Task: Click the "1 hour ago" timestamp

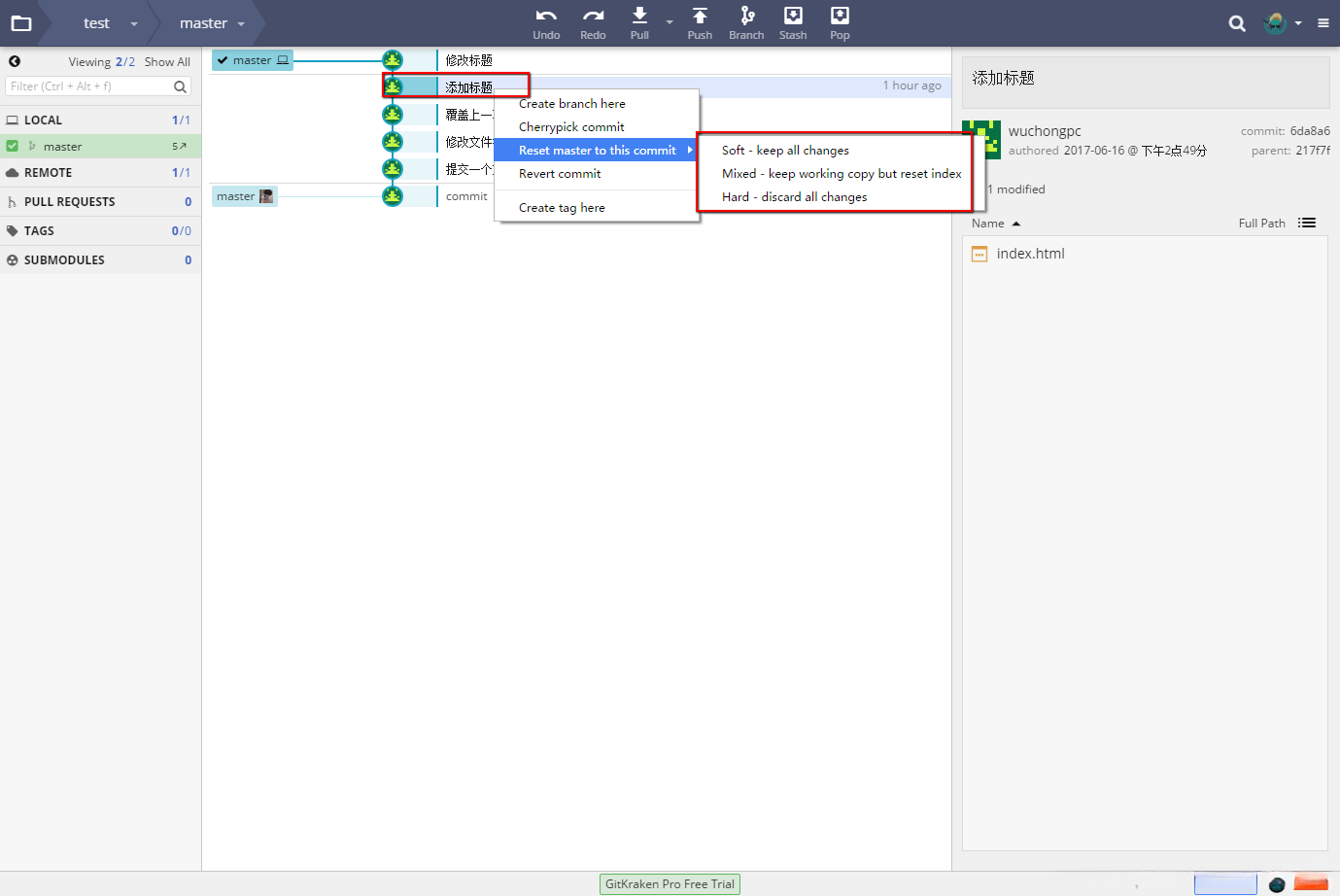Action: (x=911, y=86)
